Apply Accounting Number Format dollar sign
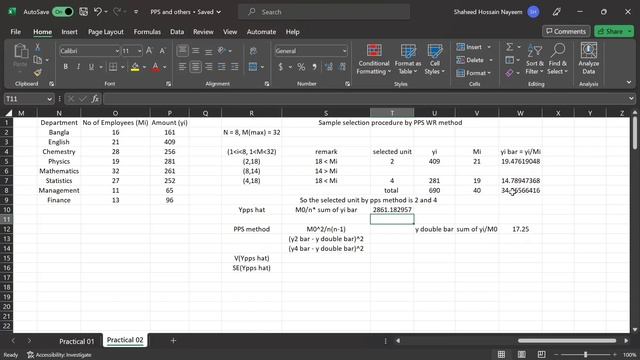The width and height of the screenshot is (640, 360). 280,67
